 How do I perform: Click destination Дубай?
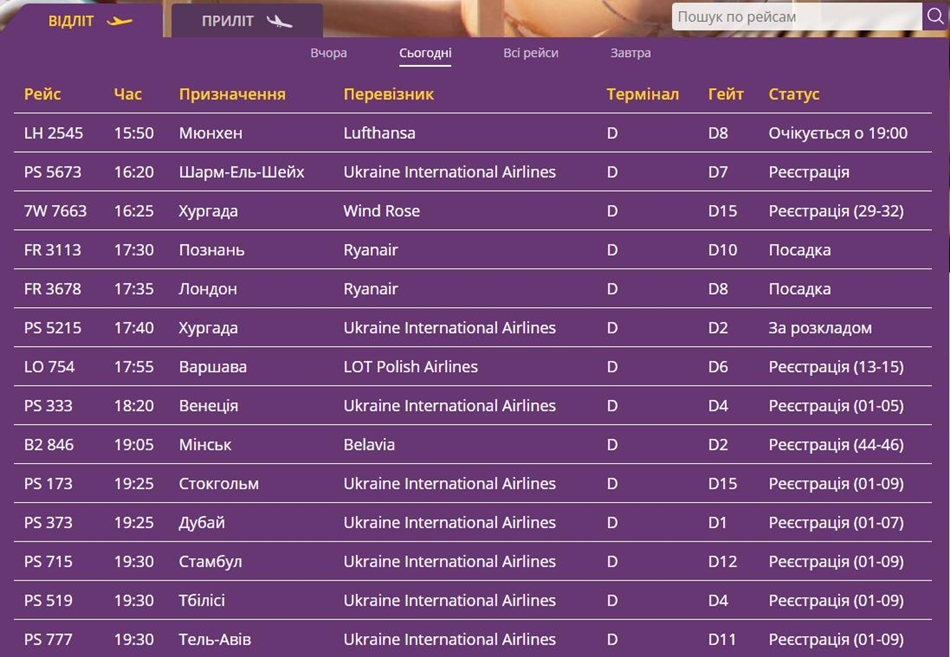(x=202, y=522)
